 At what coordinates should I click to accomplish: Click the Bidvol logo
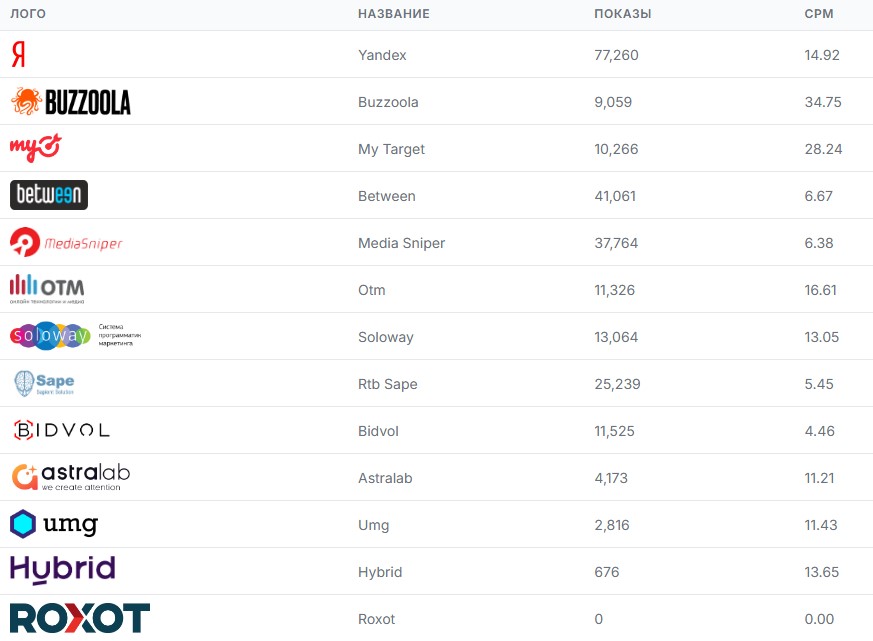click(x=61, y=430)
